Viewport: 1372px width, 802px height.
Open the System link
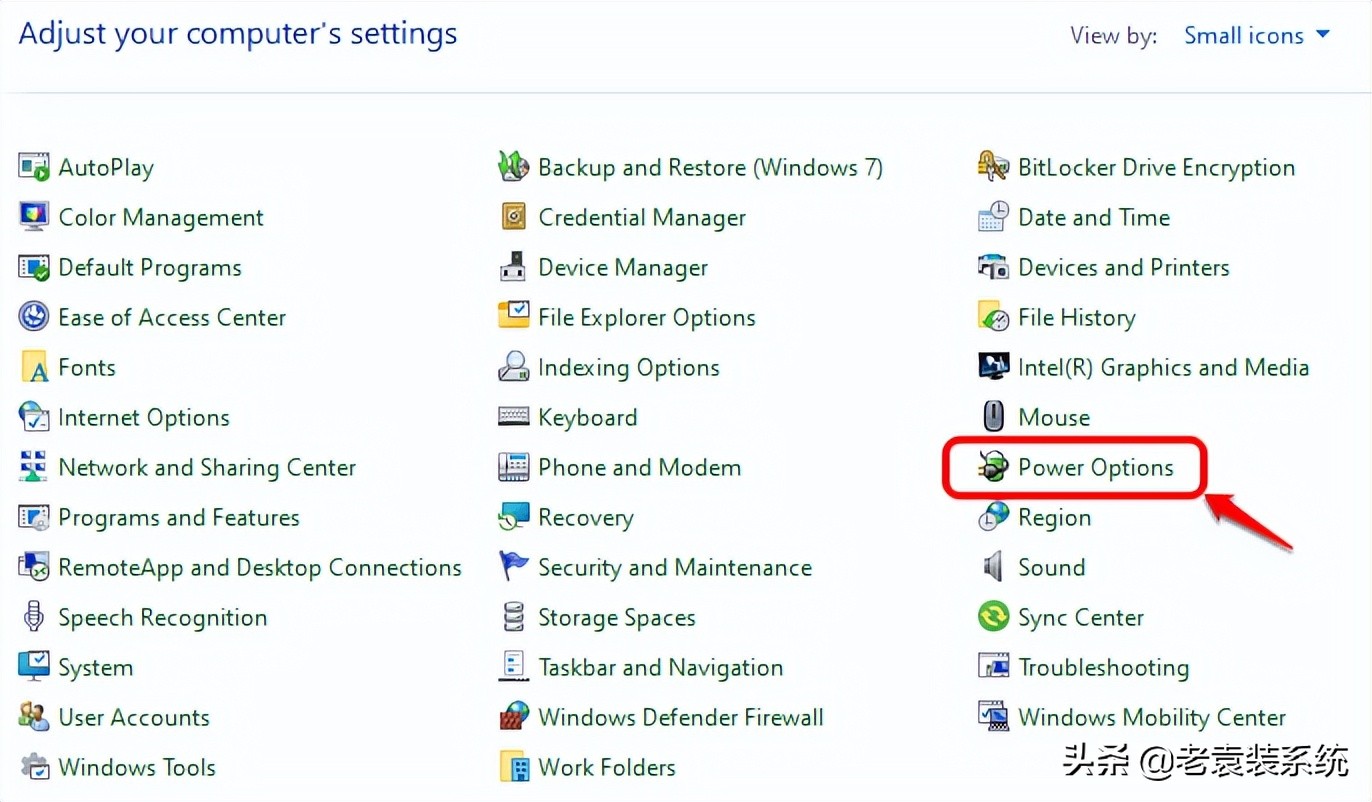(x=95, y=668)
